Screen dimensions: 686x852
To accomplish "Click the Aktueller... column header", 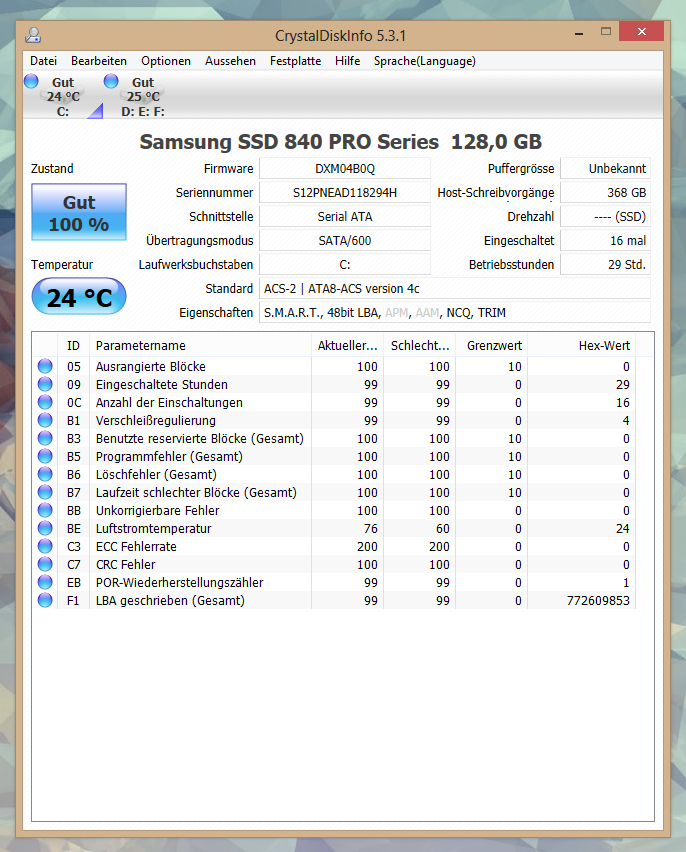I will (347, 346).
